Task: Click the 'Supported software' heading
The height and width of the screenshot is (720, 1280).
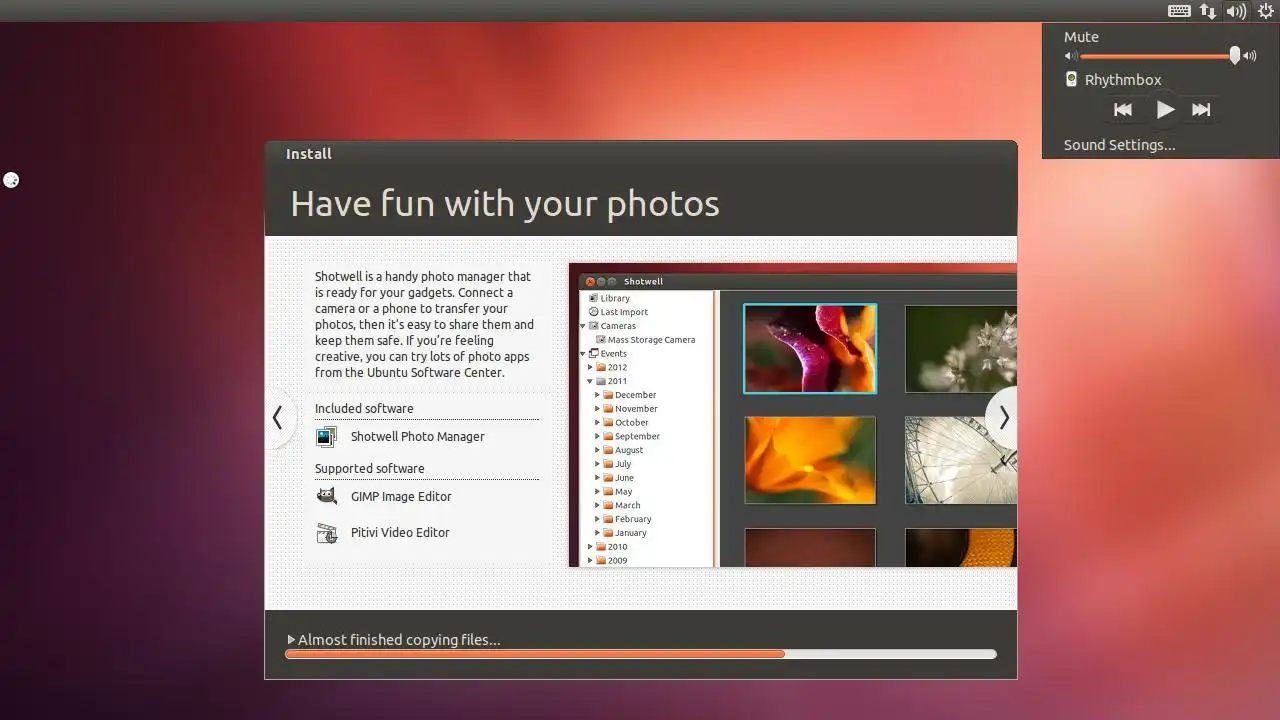Action: 370,469
